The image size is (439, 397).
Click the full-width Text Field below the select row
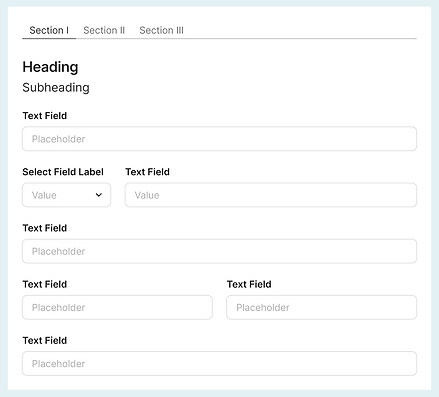pos(219,251)
